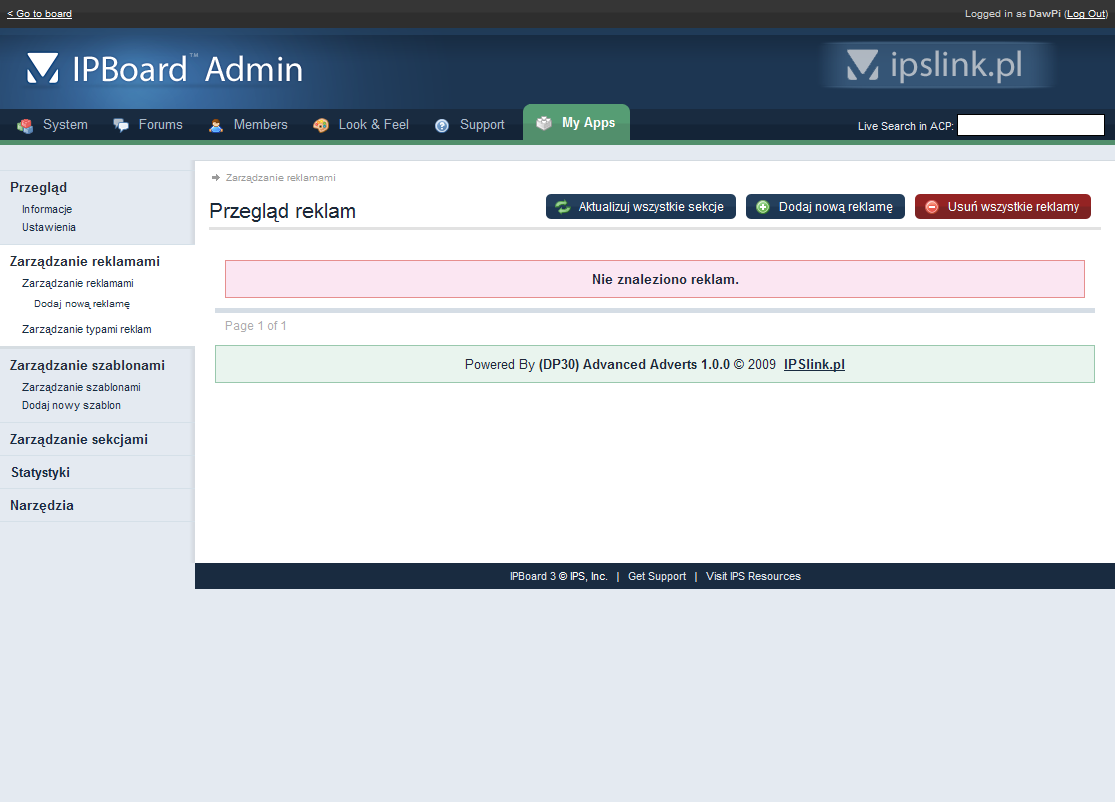This screenshot has height=802, width=1115.
Task: Follow the Log Out link
Action: point(1086,14)
